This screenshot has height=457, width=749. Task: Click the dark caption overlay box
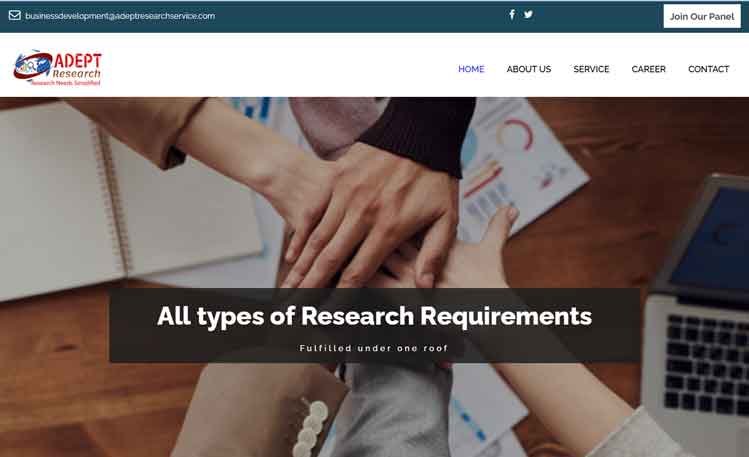(x=374, y=325)
